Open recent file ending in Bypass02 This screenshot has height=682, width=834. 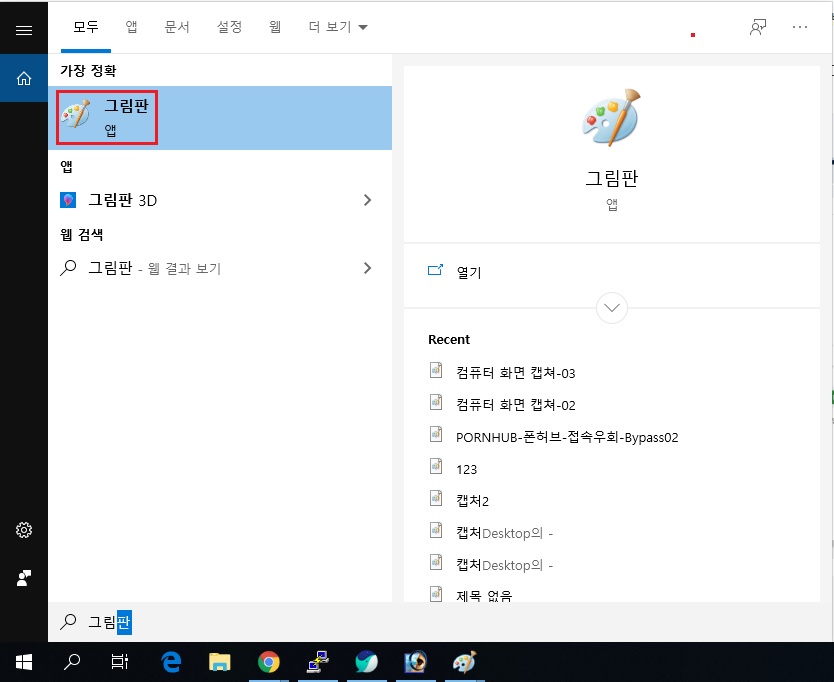click(567, 437)
